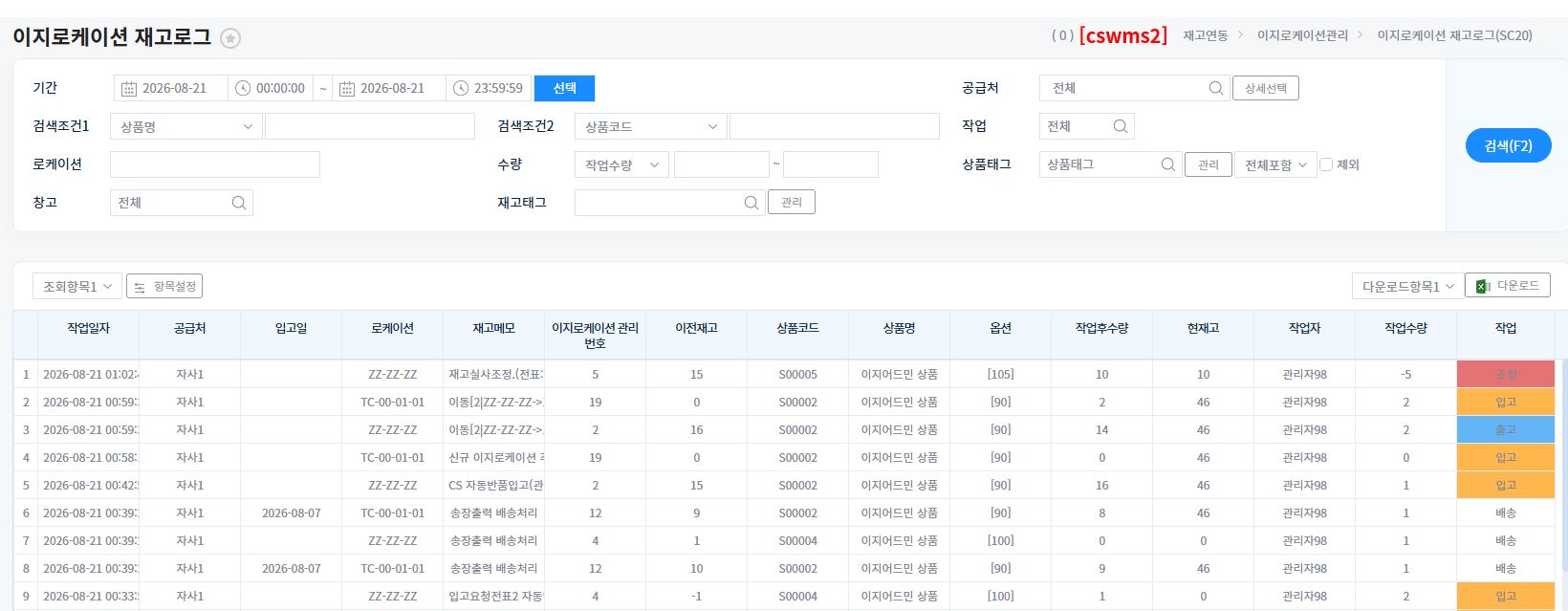Click the start time clock icon
Viewport: 1568px width, 611px height.
(x=243, y=88)
